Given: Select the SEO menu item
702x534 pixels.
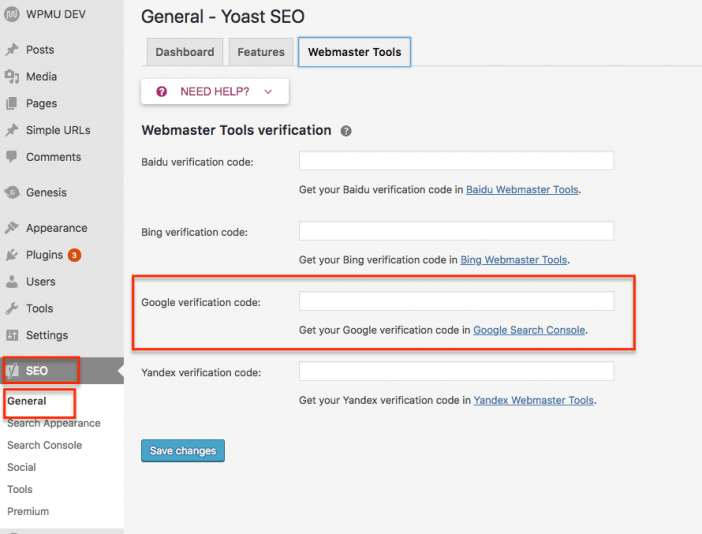Looking at the screenshot, I should (x=62, y=370).
